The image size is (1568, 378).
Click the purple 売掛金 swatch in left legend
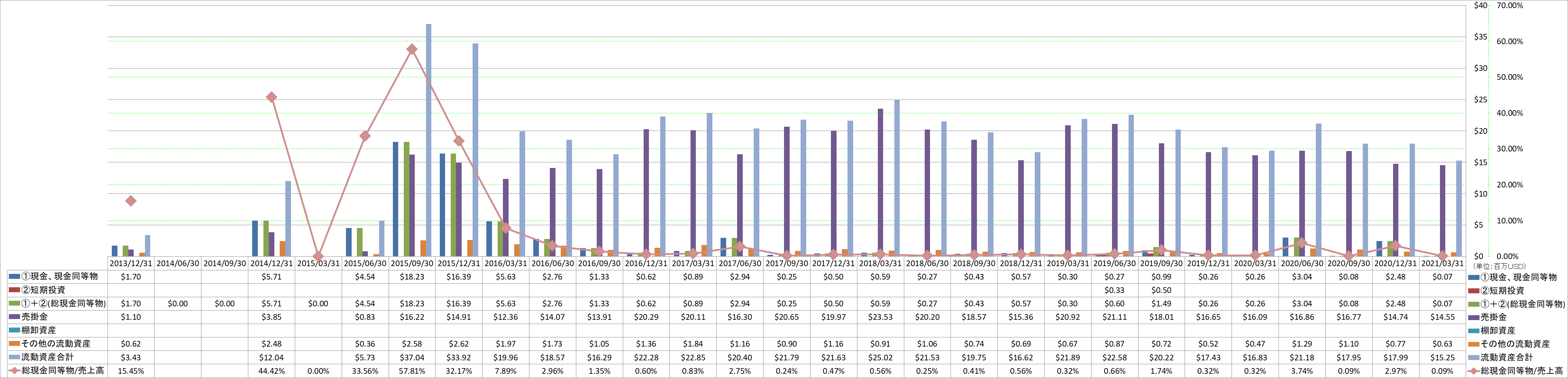(x=14, y=317)
